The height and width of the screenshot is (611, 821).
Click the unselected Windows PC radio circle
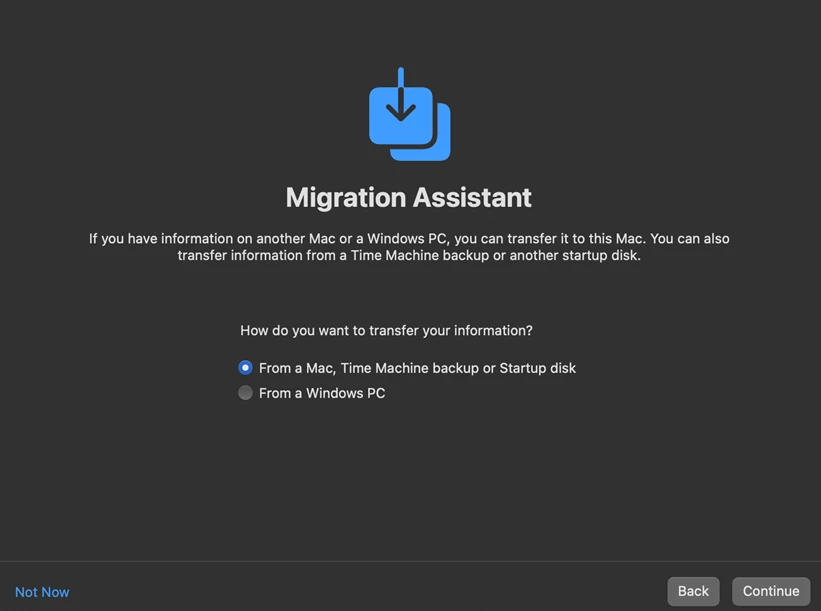click(x=245, y=393)
